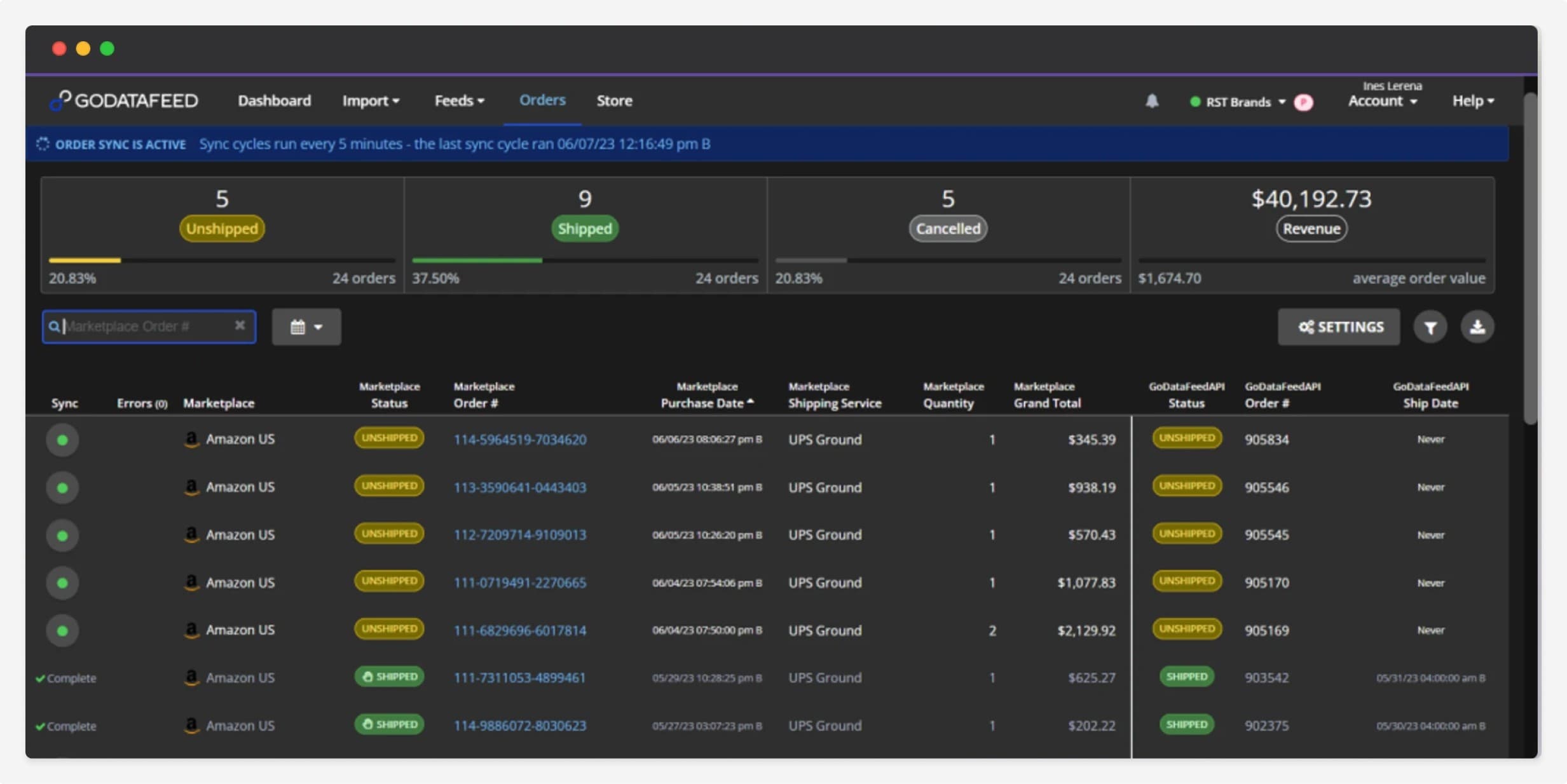Click the filter funnel icon

tap(1431, 327)
